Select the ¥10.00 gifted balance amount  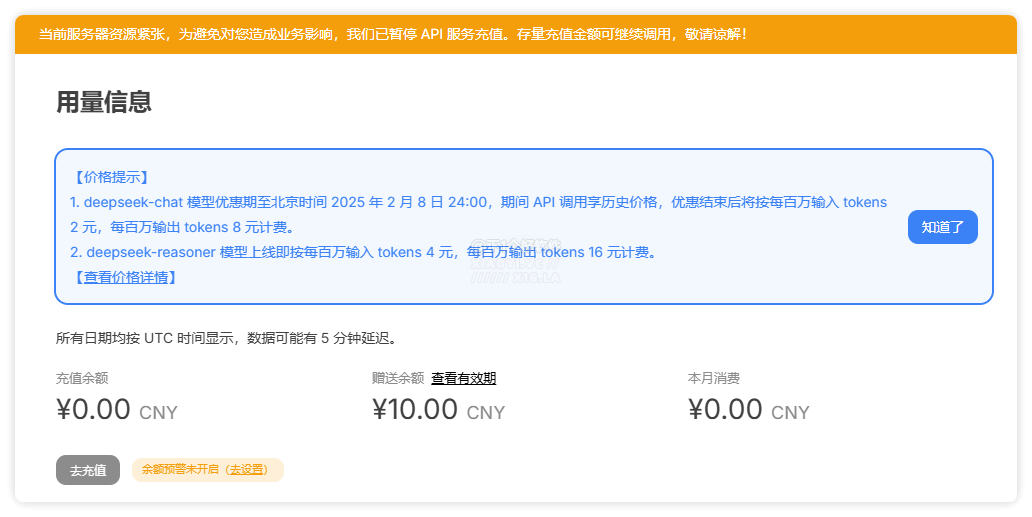coord(415,409)
